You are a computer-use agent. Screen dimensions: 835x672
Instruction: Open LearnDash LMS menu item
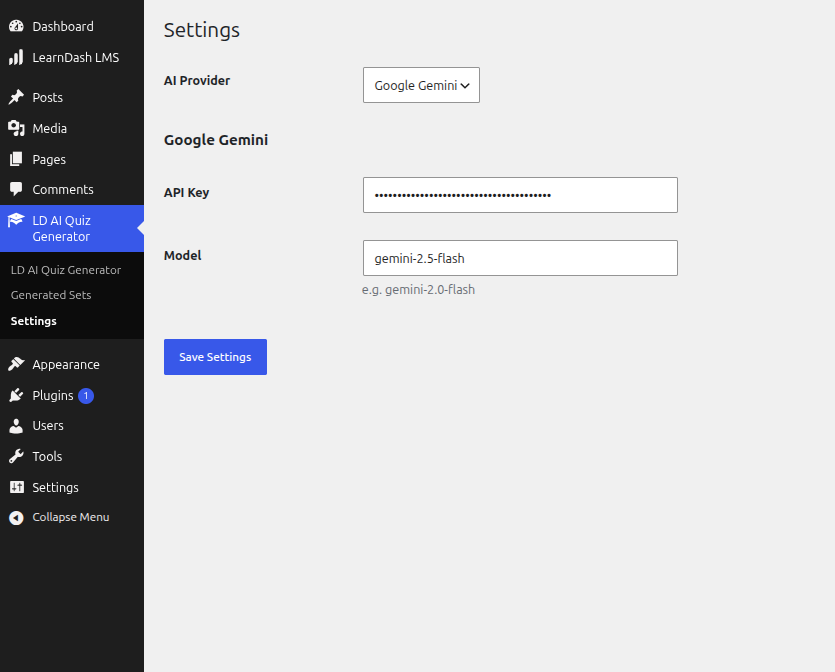pyautogui.click(x=72, y=58)
